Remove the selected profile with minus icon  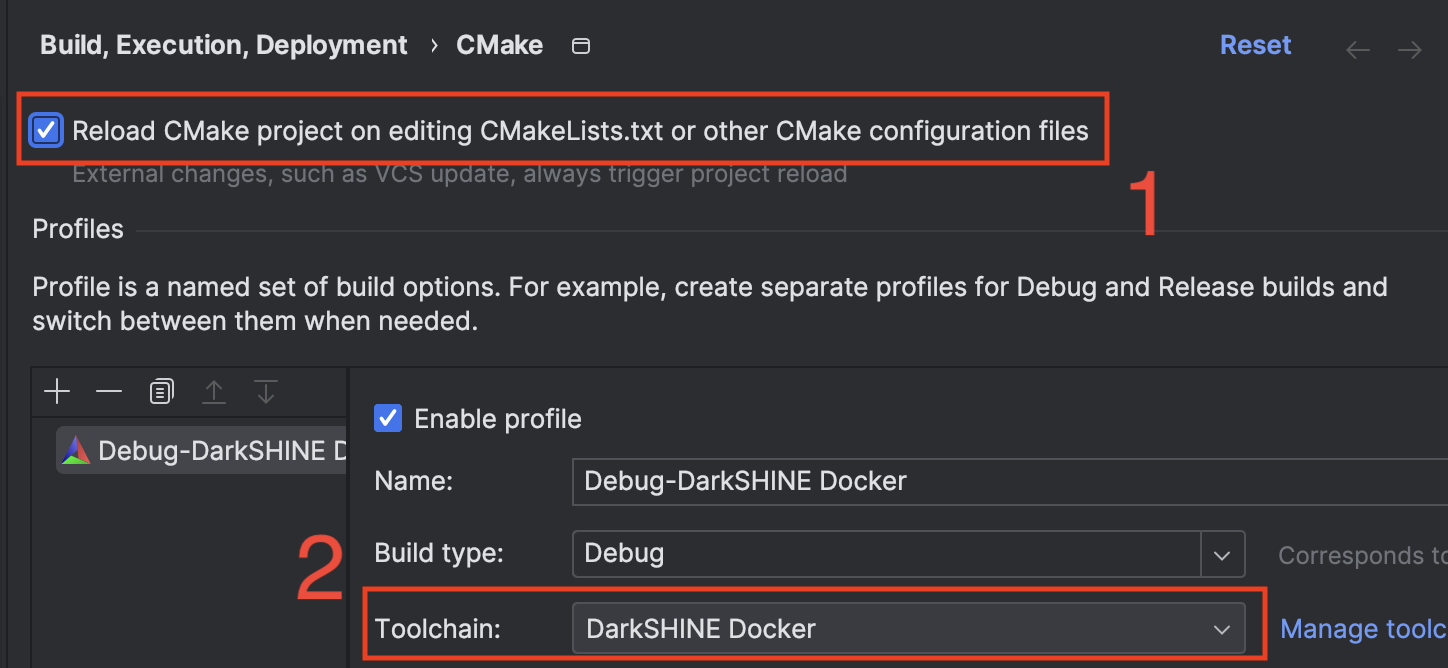click(108, 392)
